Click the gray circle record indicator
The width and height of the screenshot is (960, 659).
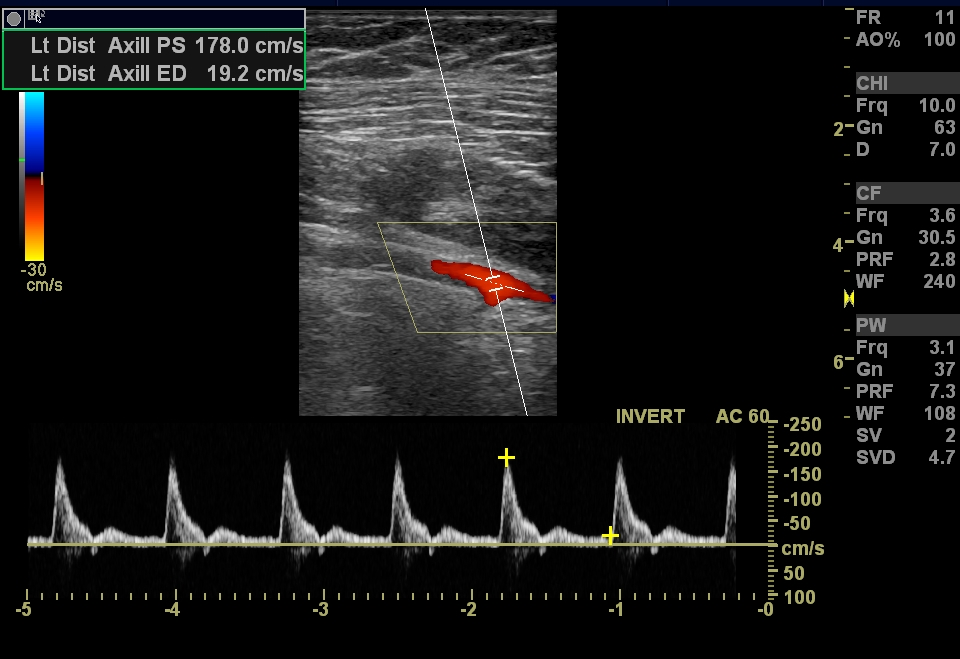pos(14,18)
